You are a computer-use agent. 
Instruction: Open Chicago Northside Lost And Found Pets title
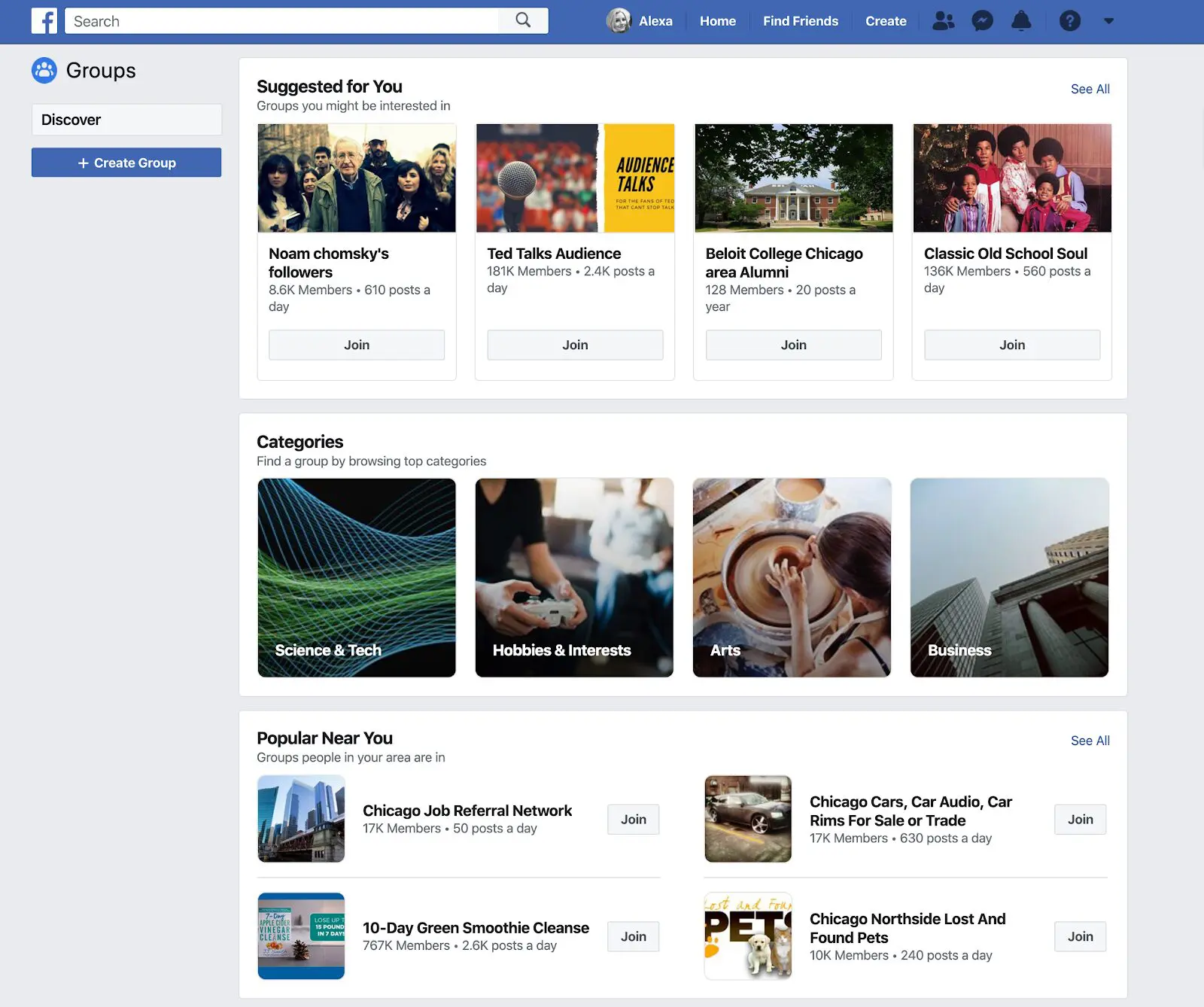[x=908, y=929]
